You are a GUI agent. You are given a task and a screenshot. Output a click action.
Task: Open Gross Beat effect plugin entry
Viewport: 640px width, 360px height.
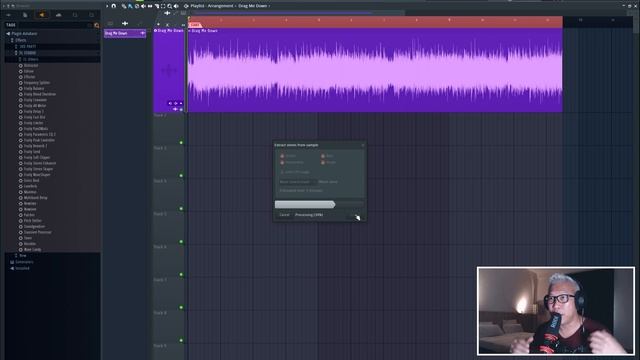coord(31,180)
